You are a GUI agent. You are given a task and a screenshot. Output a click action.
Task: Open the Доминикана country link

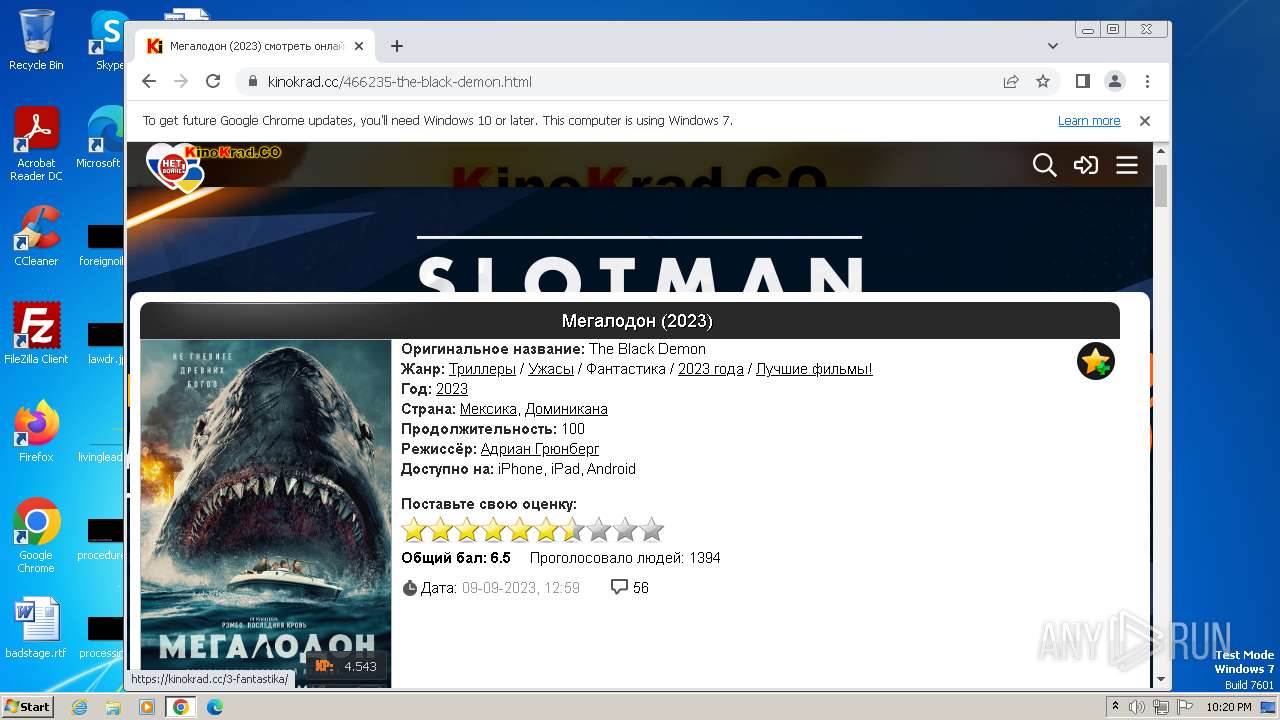click(566, 409)
